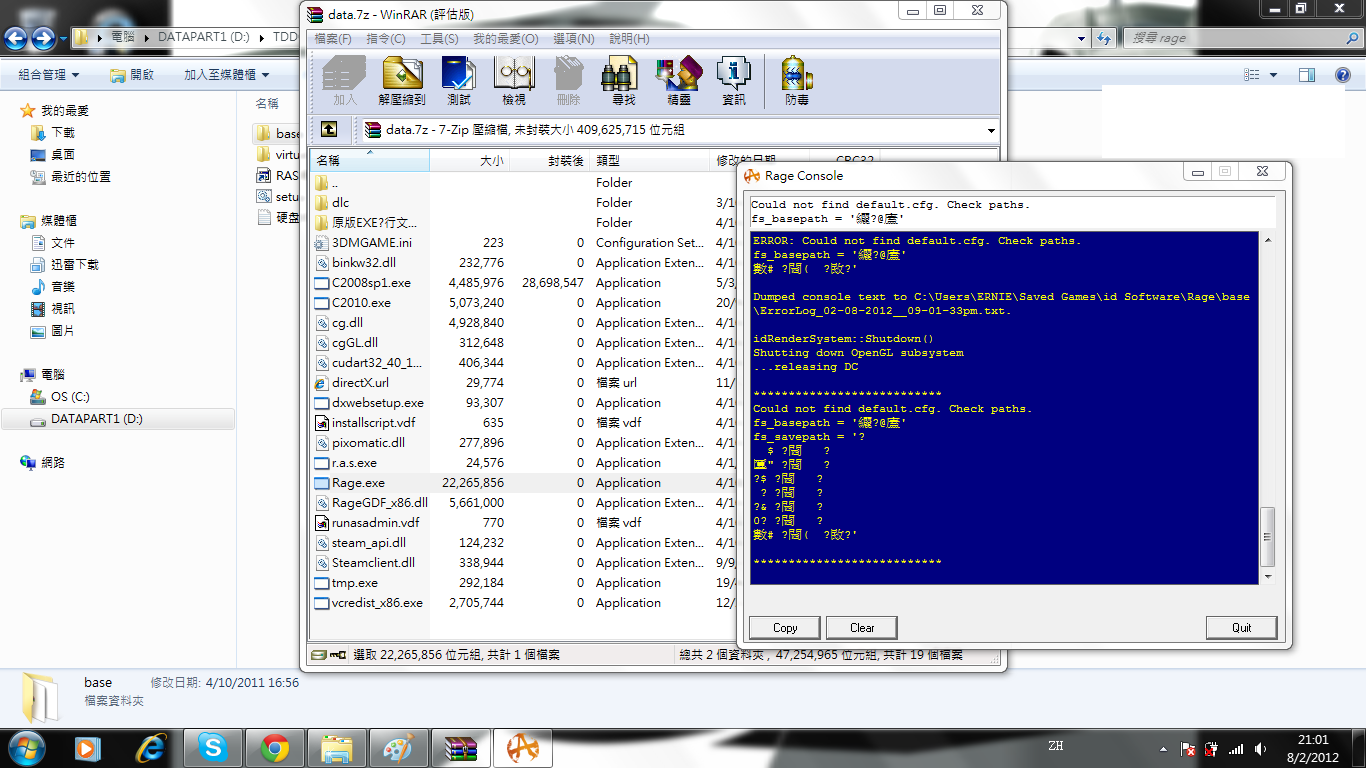
Task: Click the 檢視 (View) toolbar icon in WinRAR
Action: click(x=514, y=81)
